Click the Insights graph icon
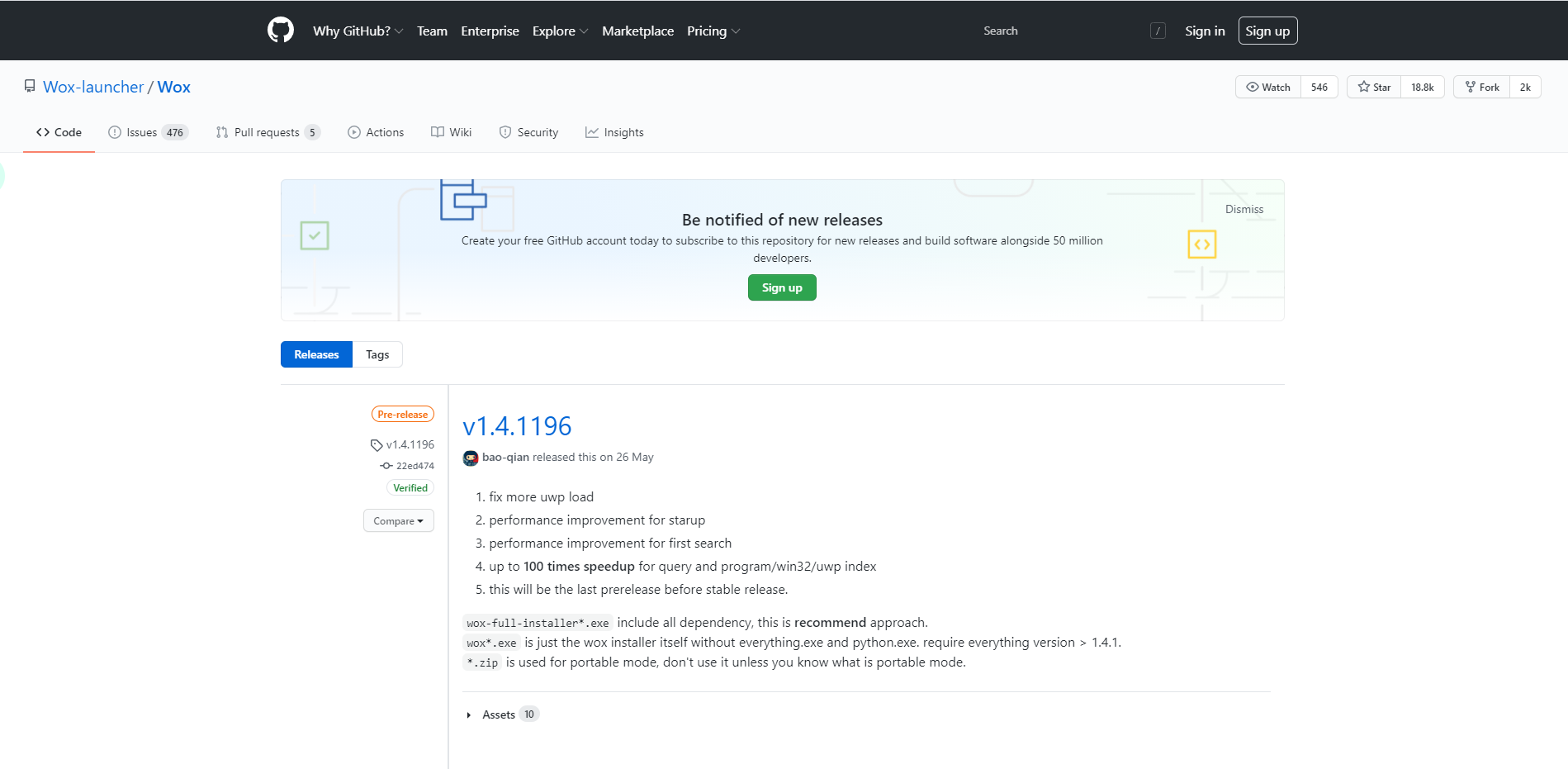The height and width of the screenshot is (769, 1568). 592,132
